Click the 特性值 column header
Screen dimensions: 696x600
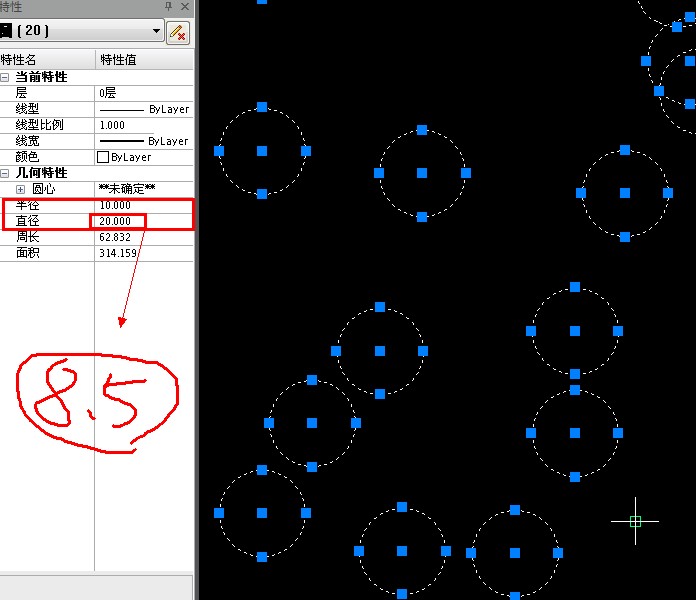coord(143,60)
